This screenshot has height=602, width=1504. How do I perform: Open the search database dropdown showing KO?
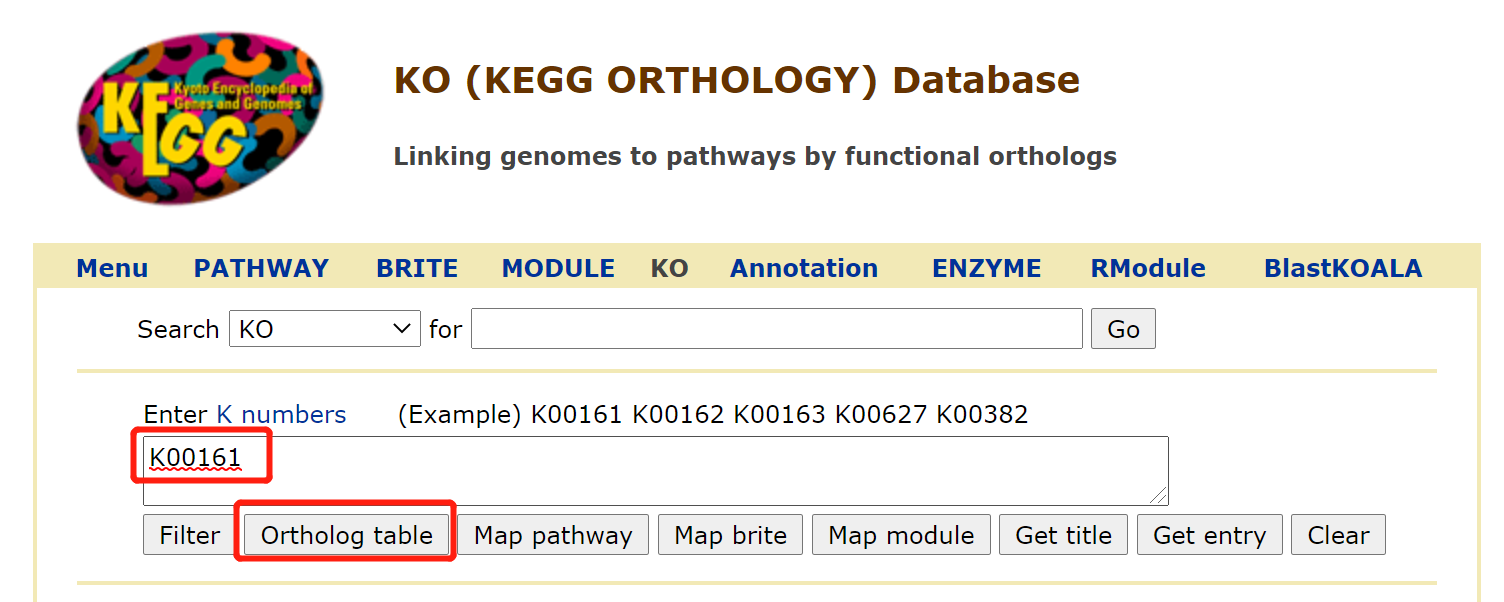point(325,328)
